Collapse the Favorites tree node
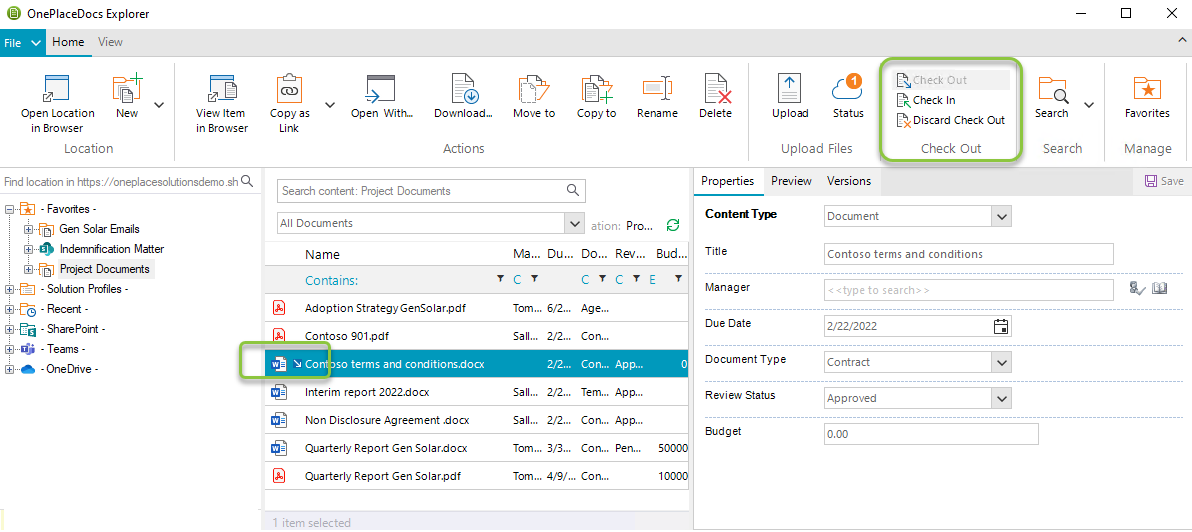 coord(10,208)
